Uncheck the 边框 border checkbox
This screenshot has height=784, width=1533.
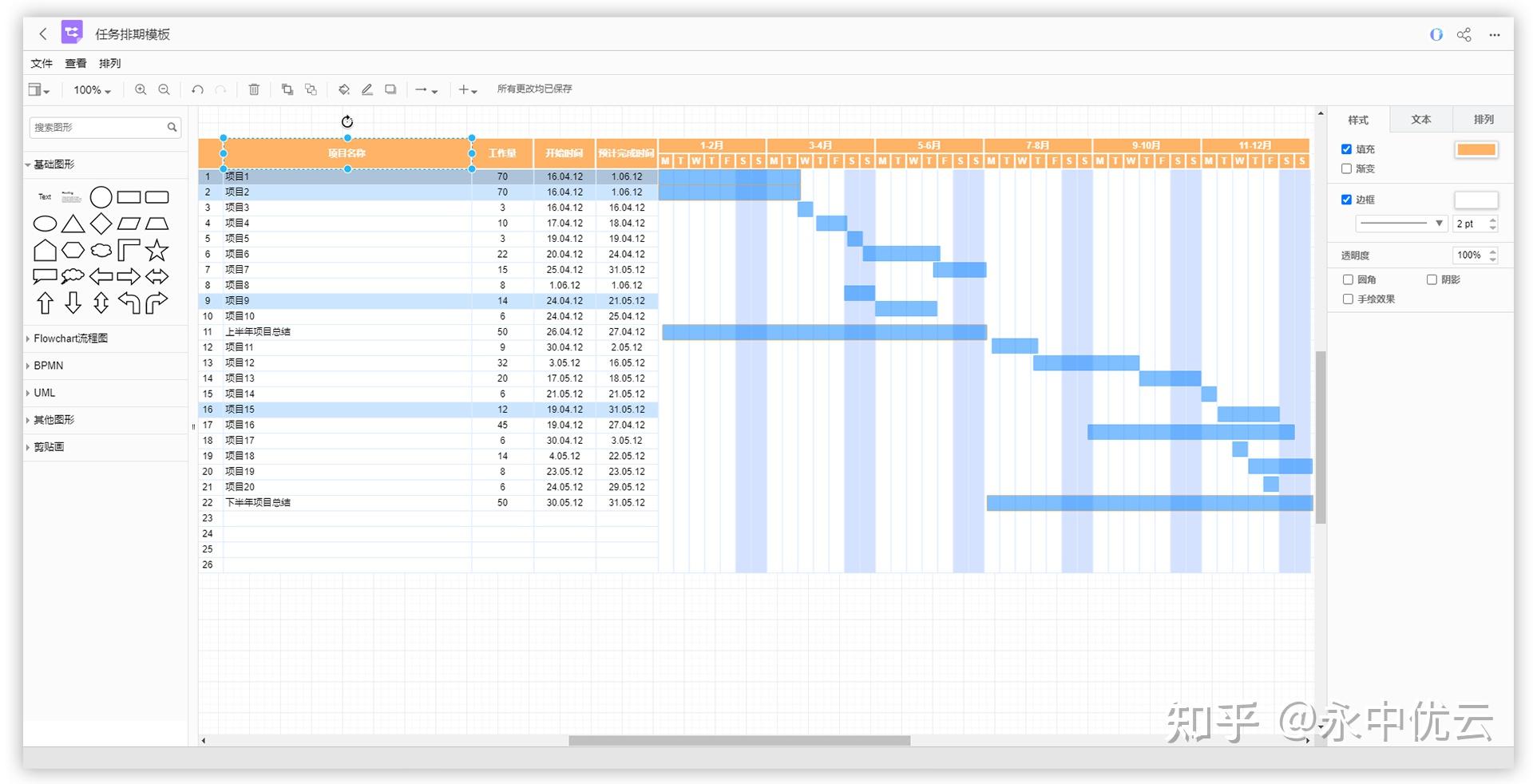[1346, 200]
